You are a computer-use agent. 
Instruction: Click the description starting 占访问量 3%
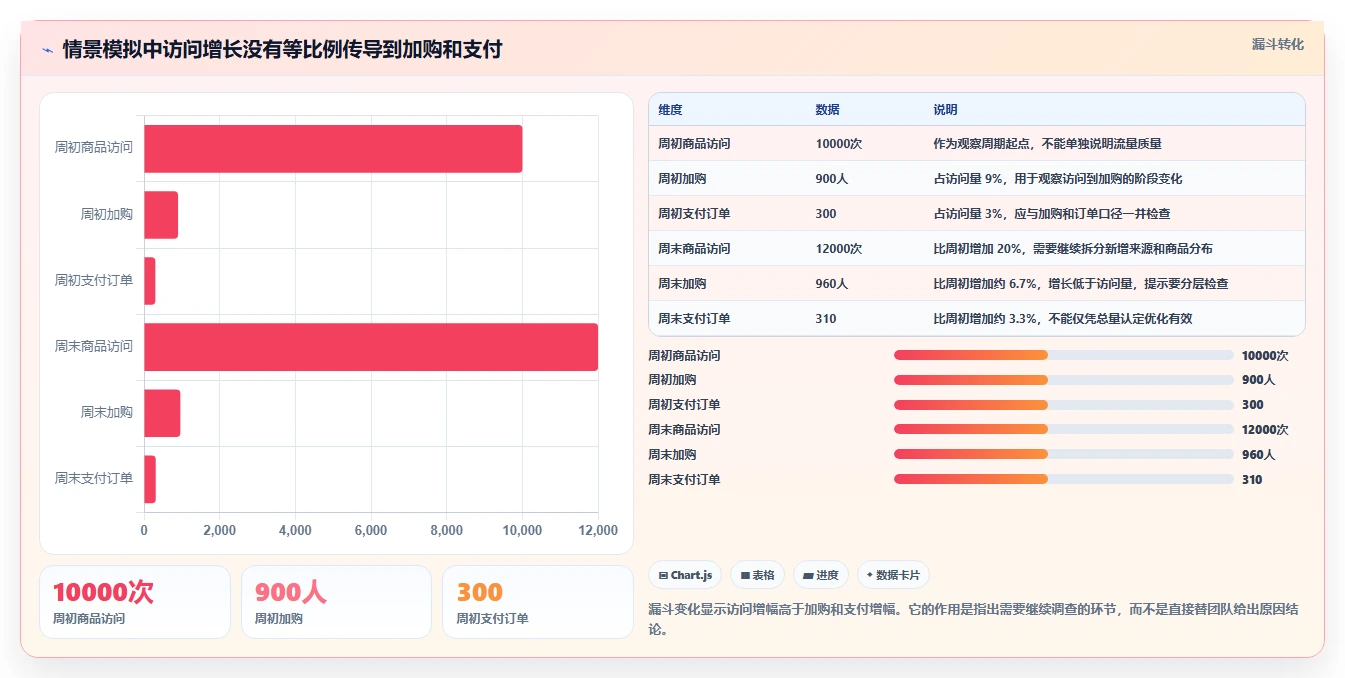click(1051, 214)
